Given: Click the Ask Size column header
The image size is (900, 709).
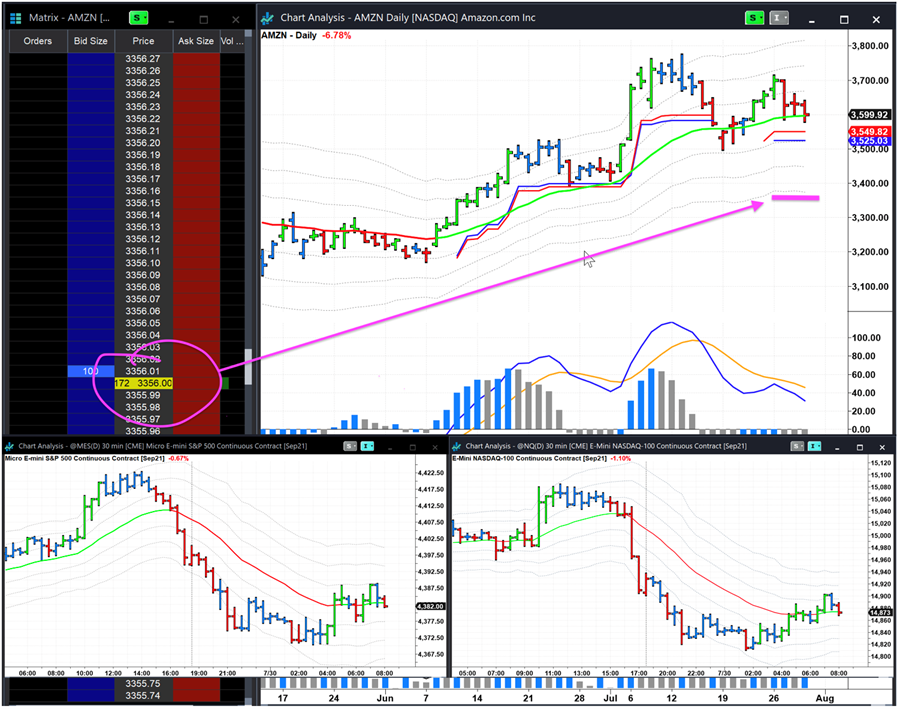Looking at the screenshot, I should 195,41.
